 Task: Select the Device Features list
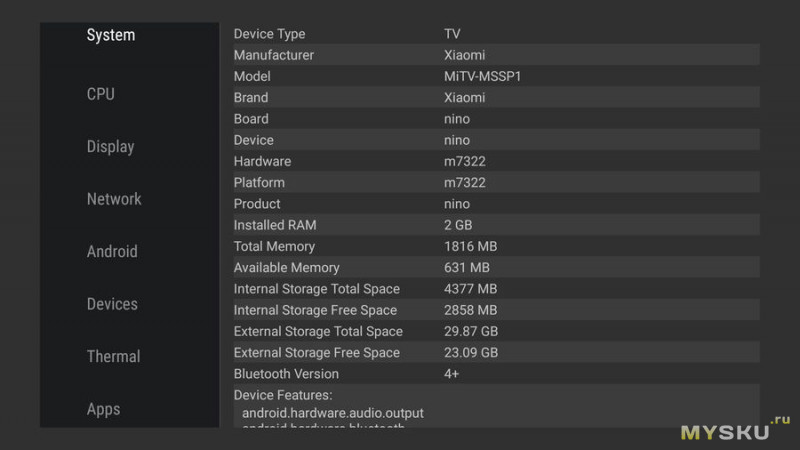[494, 406]
